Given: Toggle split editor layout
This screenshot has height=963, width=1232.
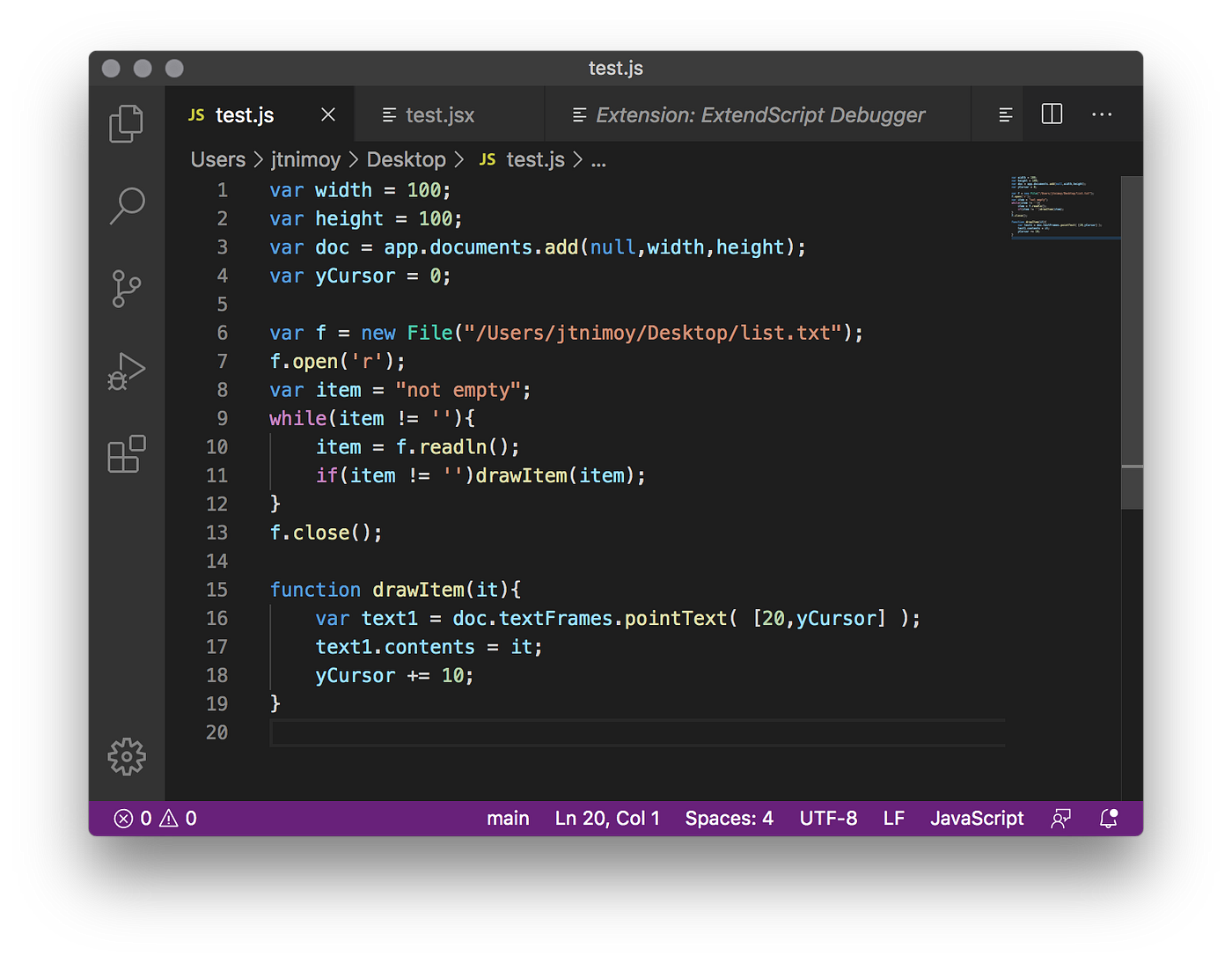Looking at the screenshot, I should tap(1051, 114).
